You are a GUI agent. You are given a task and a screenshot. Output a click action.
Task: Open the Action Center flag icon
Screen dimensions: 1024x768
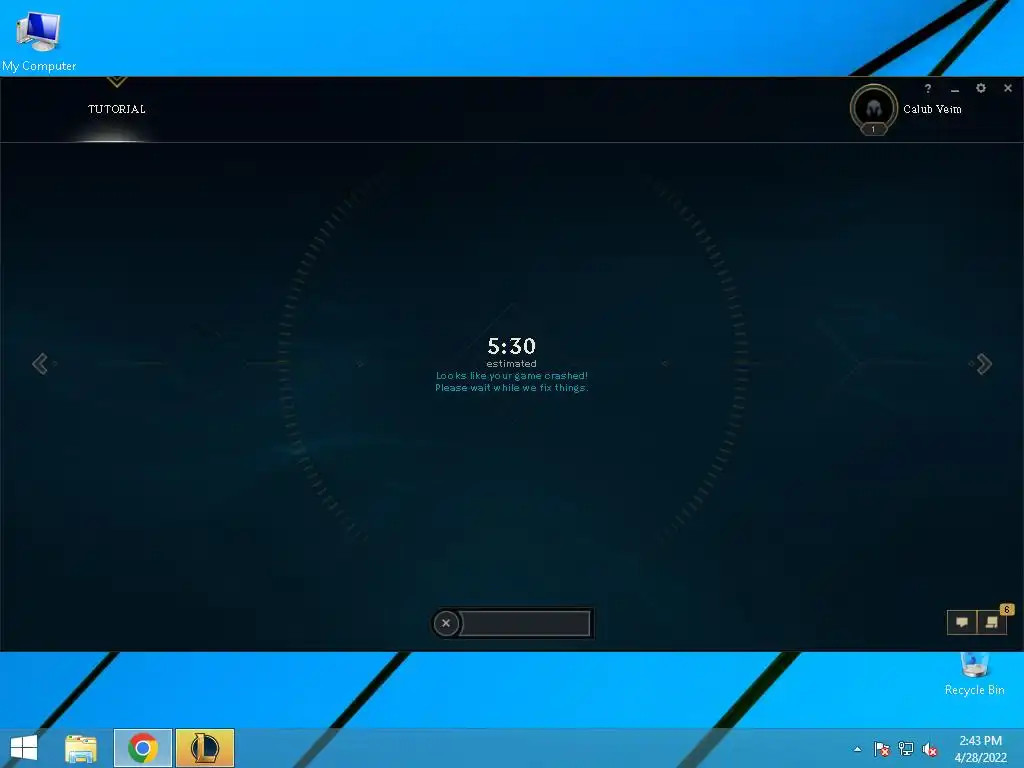pos(881,749)
